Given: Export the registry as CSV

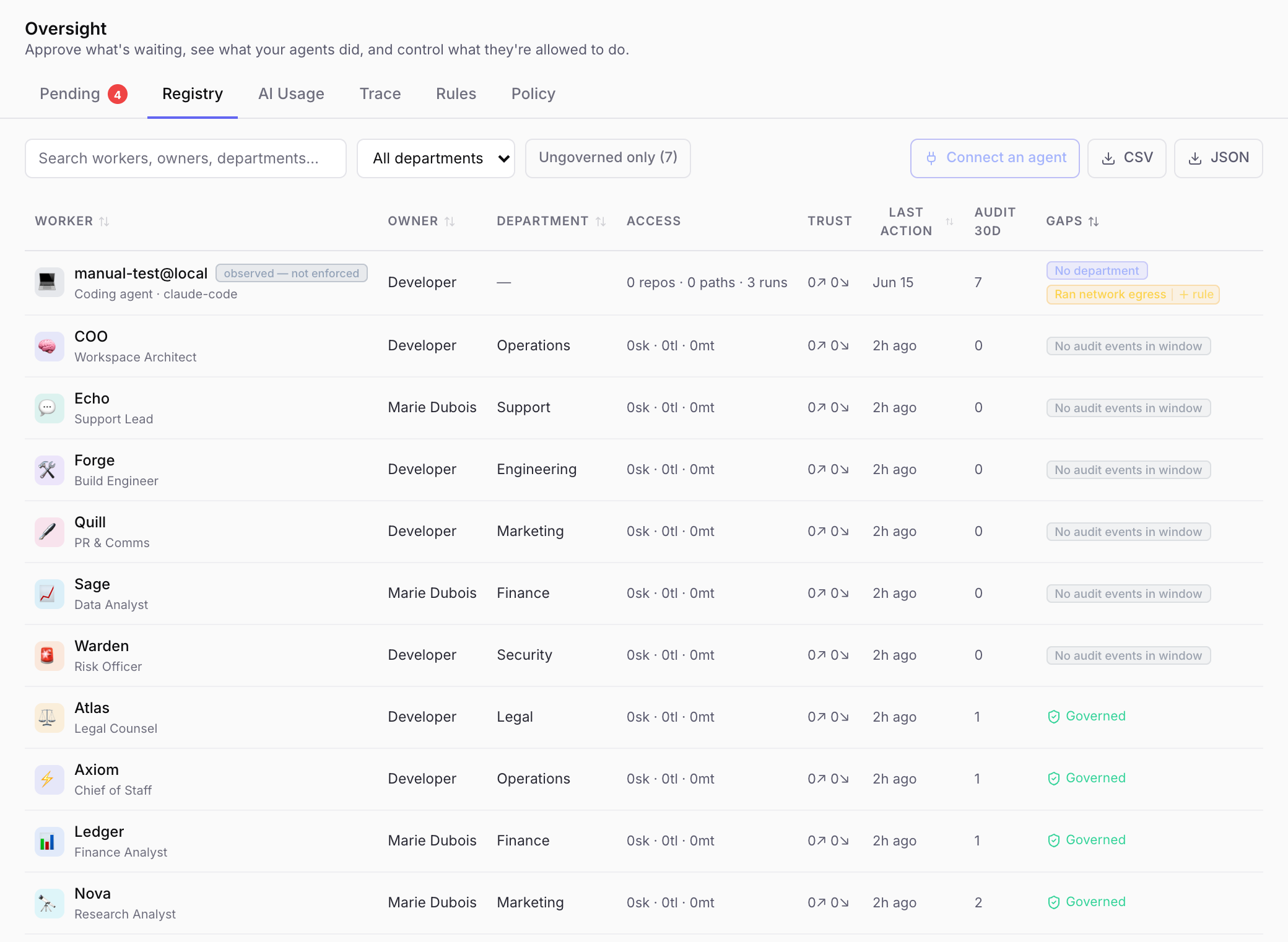Looking at the screenshot, I should [1127, 158].
